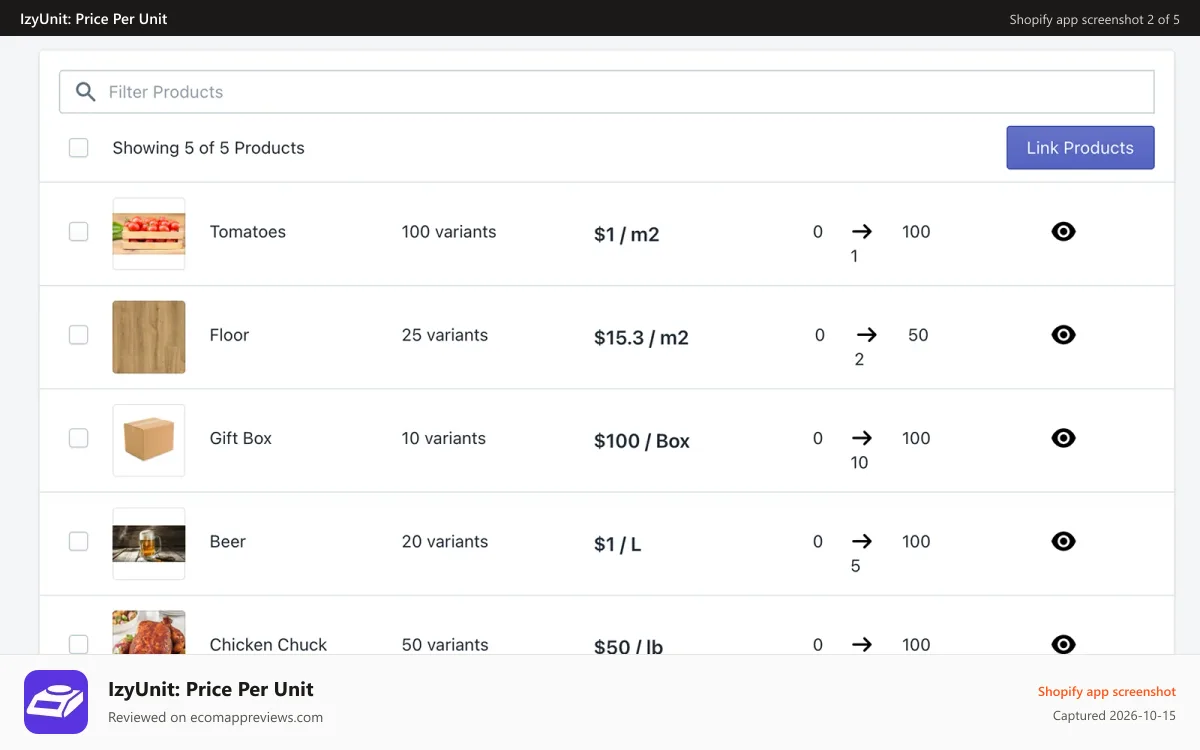Click the range arrow in Gift Box row
This screenshot has width=1200, height=750.
coord(862,437)
